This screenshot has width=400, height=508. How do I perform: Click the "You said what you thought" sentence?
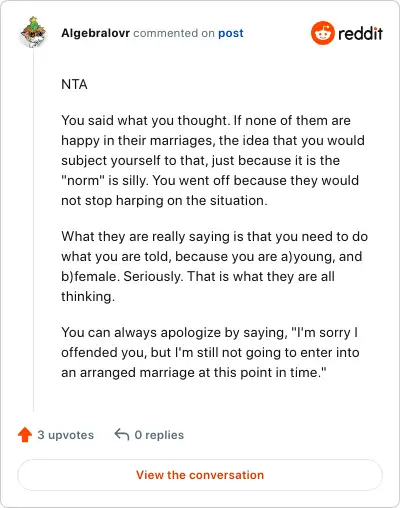click(146, 120)
